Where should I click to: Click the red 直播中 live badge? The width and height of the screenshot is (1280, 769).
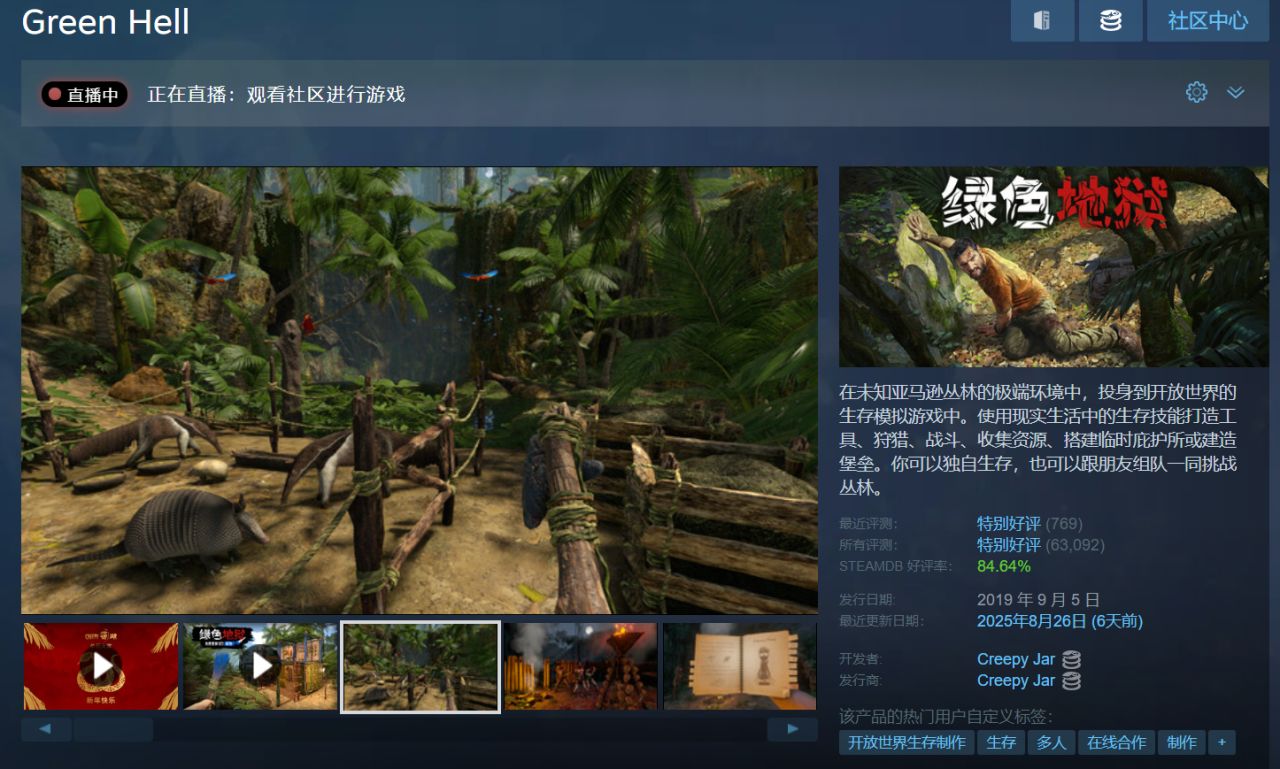coord(84,95)
